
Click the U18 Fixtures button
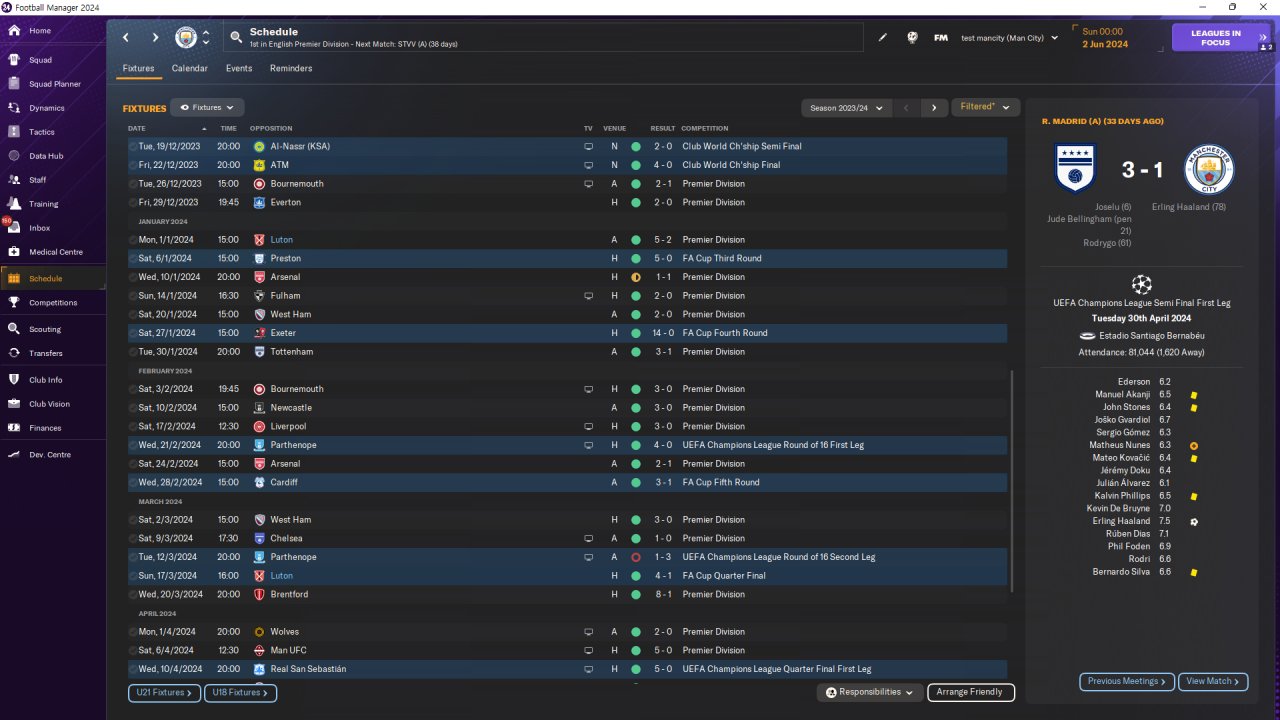point(241,692)
